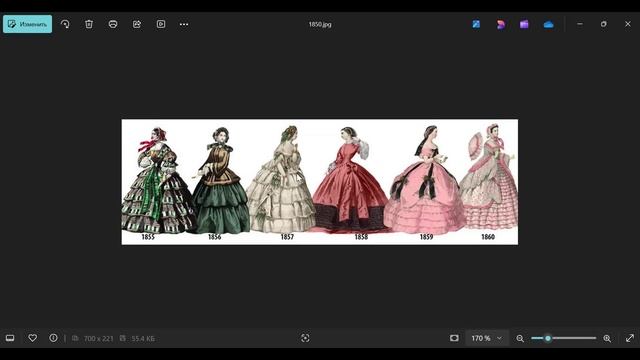Click the file size 55.4 КБ

click(143, 338)
